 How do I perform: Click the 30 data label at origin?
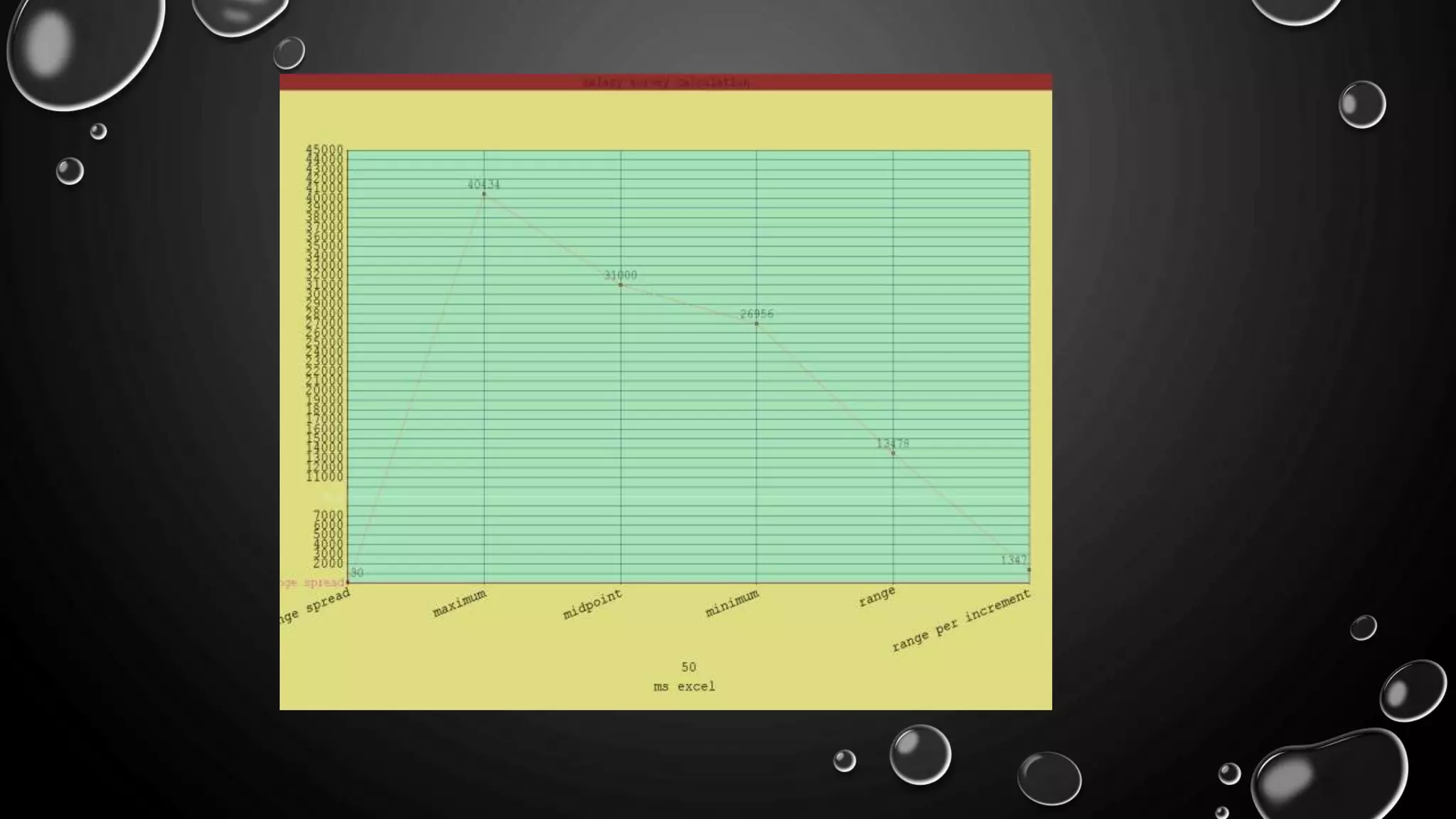tap(357, 573)
